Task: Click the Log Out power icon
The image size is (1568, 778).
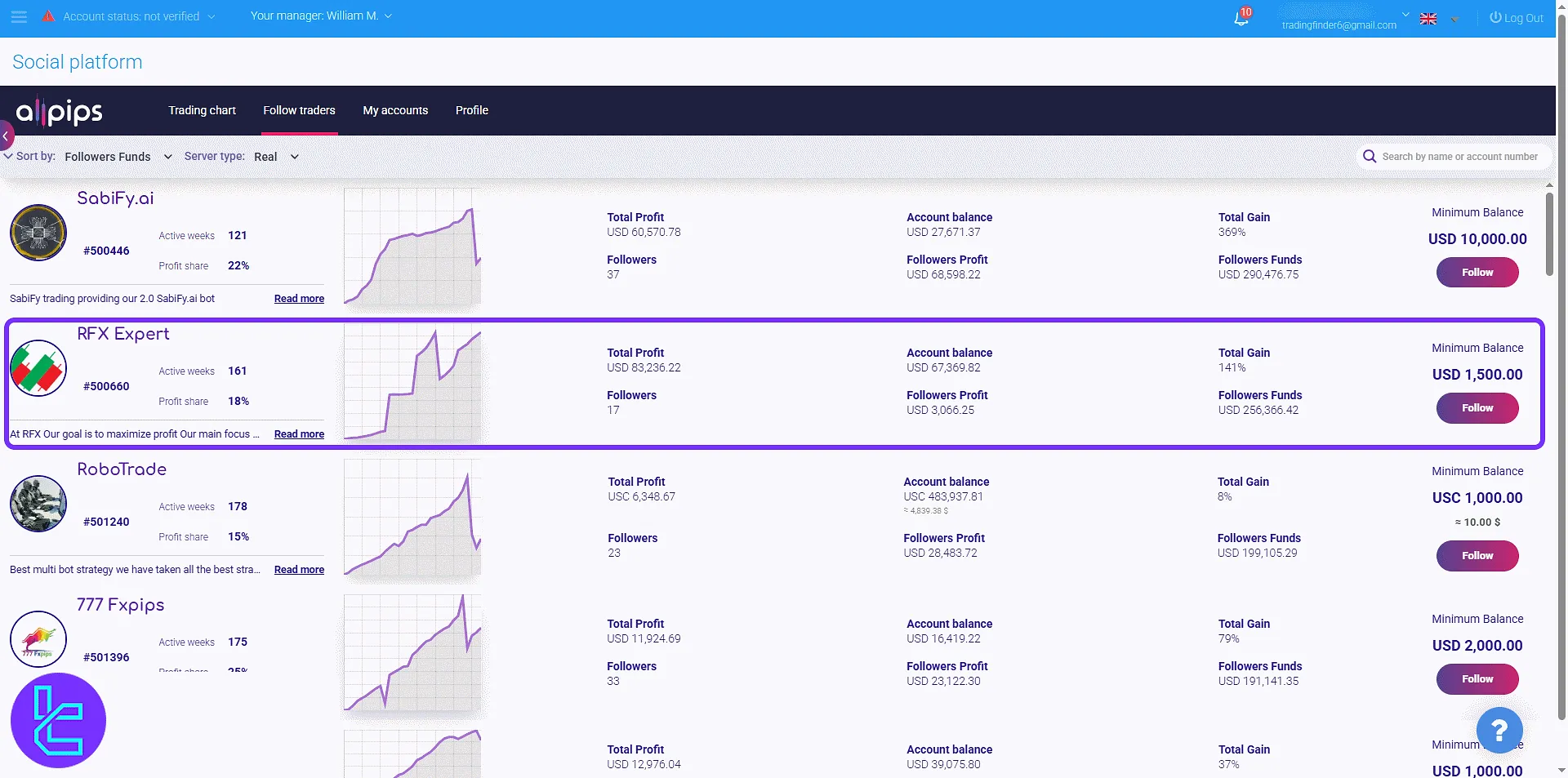Action: tap(1495, 17)
